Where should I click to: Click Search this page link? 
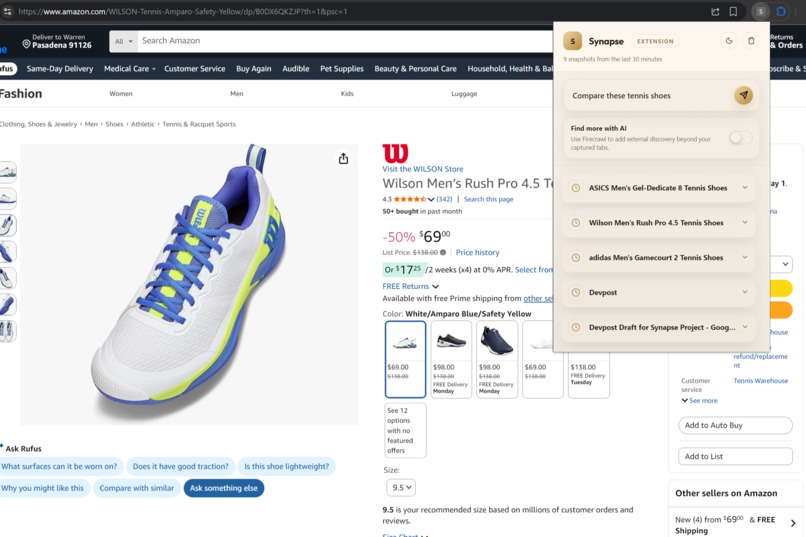tap(488, 199)
